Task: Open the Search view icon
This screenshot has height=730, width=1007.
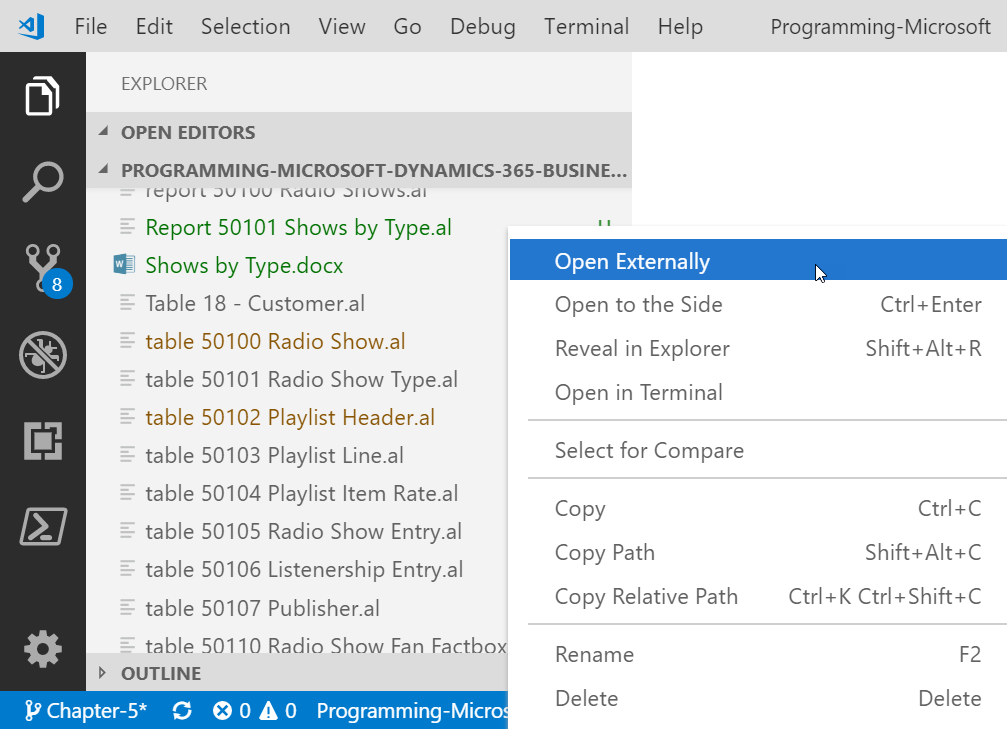Action: click(42, 182)
